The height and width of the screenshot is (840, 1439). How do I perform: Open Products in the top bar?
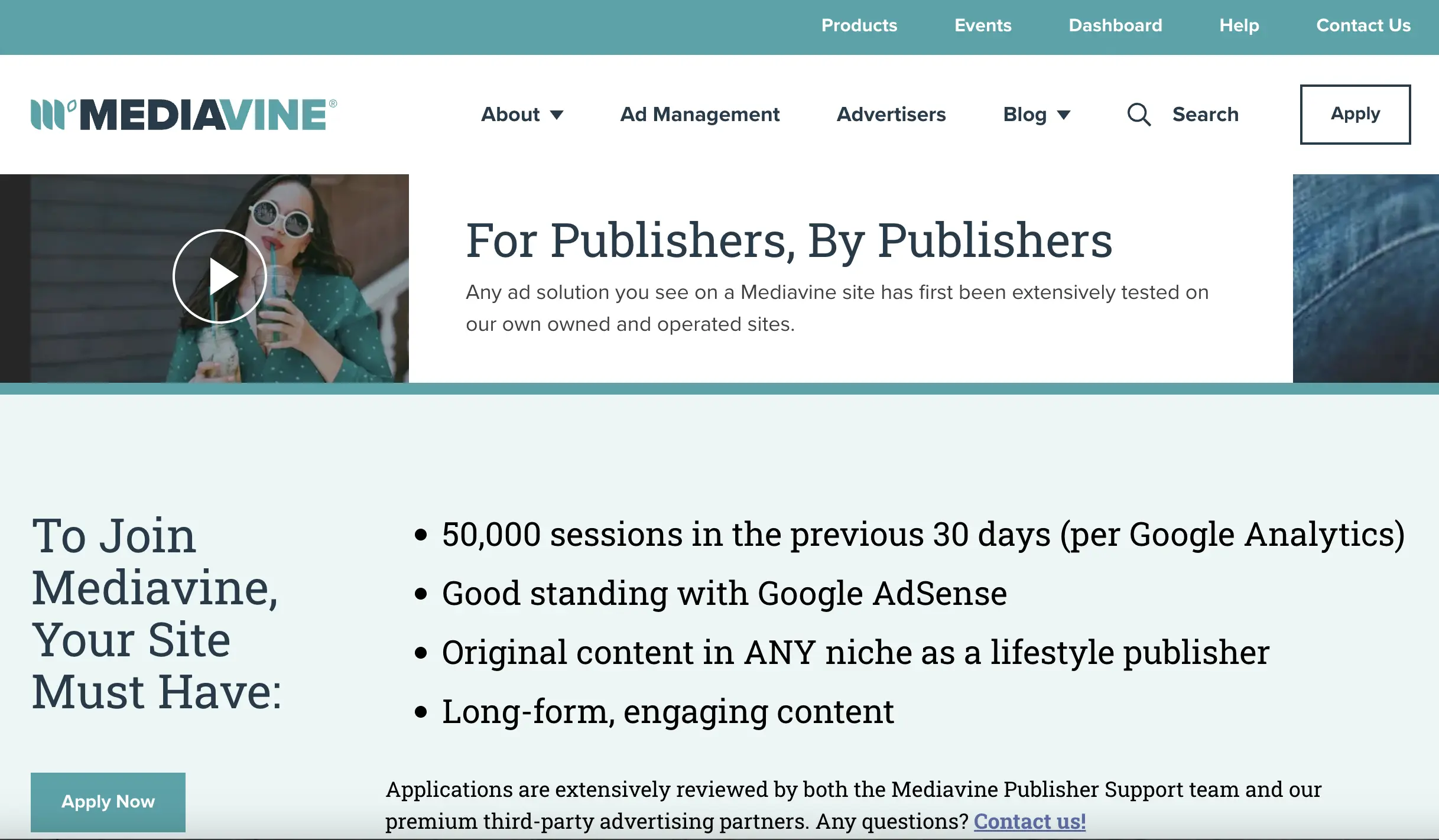coord(859,25)
